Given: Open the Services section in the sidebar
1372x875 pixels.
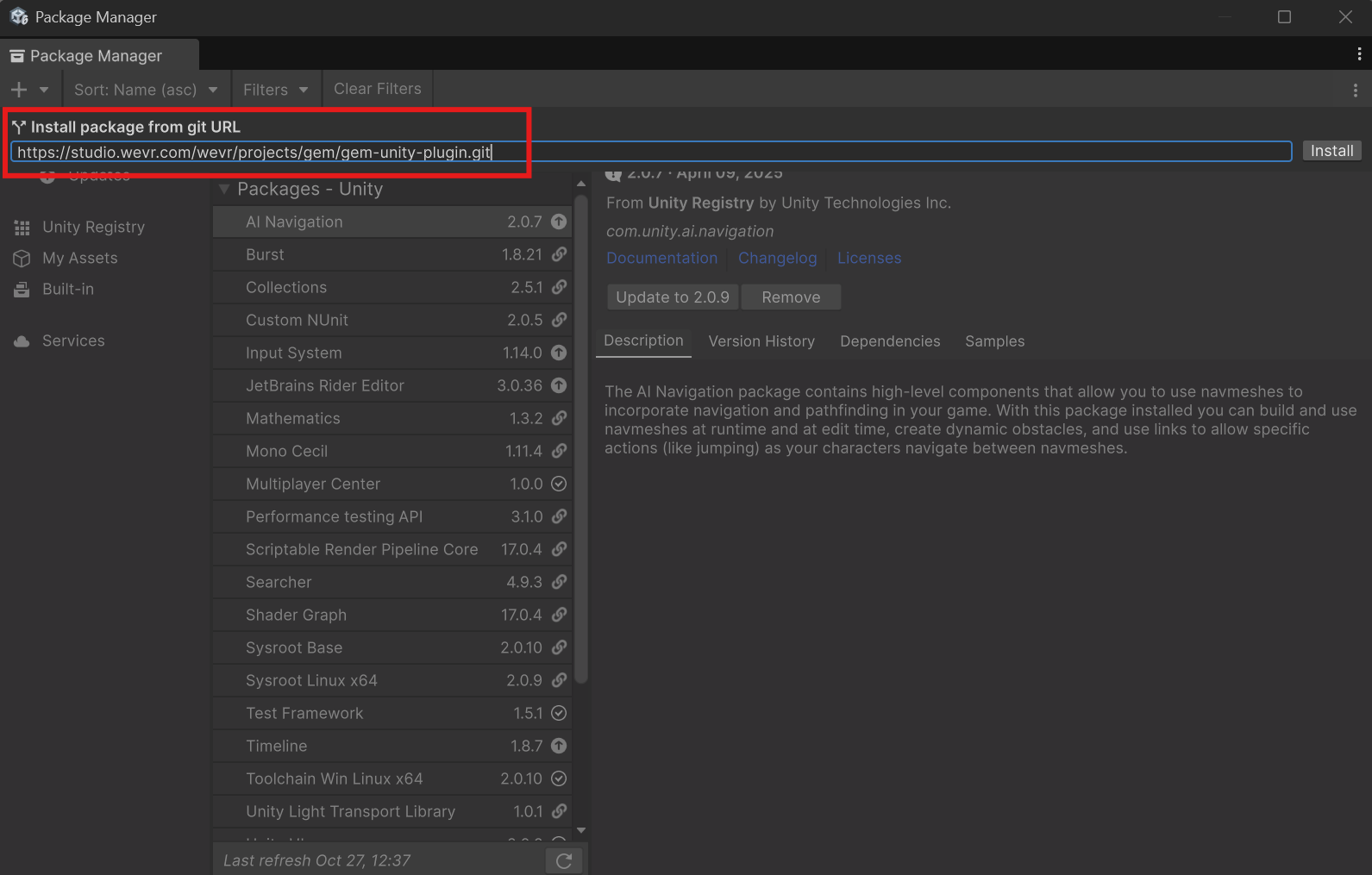Looking at the screenshot, I should coord(73,341).
